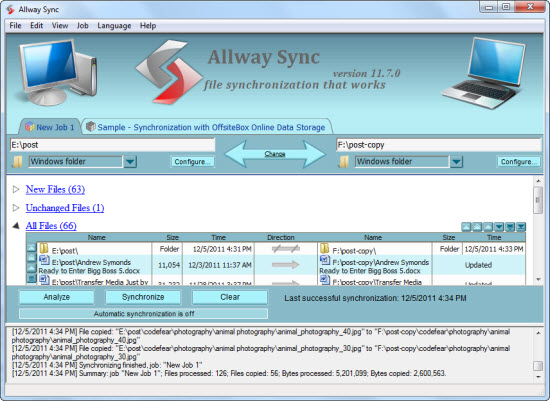
Task: Click log pane scrollbar up arrow
Action: 538,332
